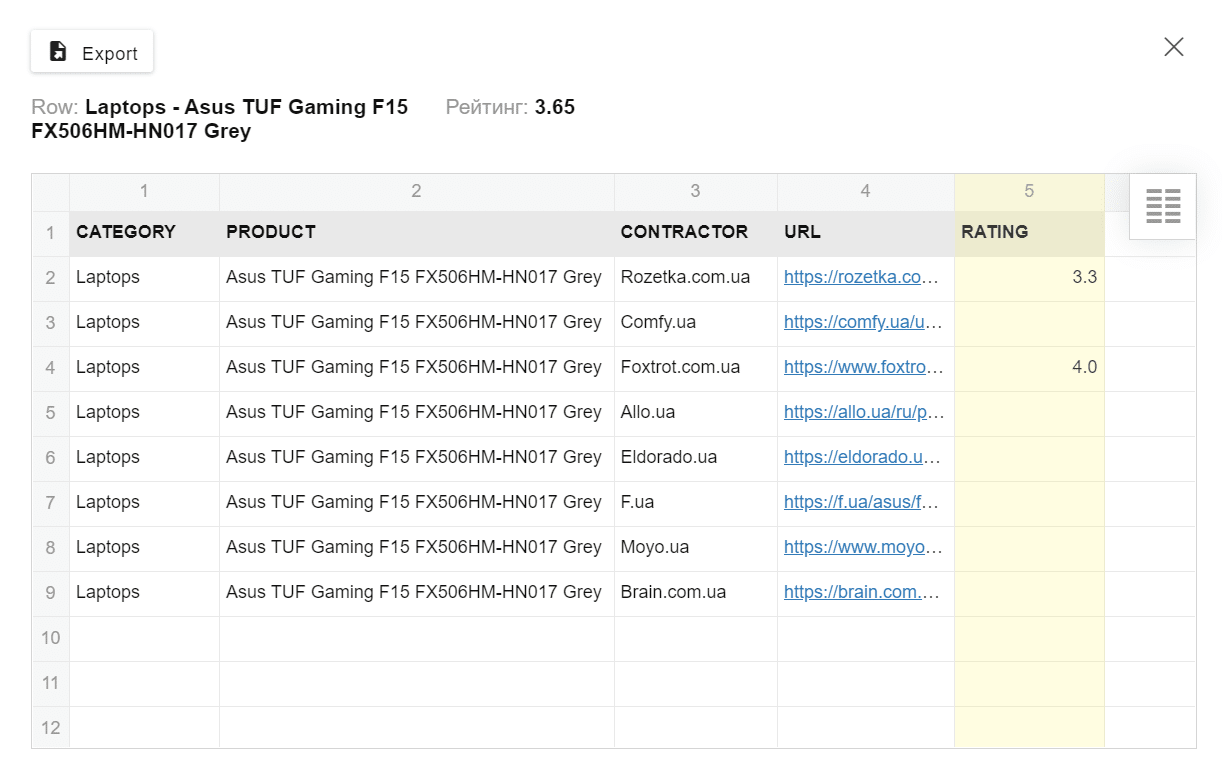This screenshot has width=1222, height=776.
Task: Open the Rozetka product URL link
Action: click(x=862, y=278)
